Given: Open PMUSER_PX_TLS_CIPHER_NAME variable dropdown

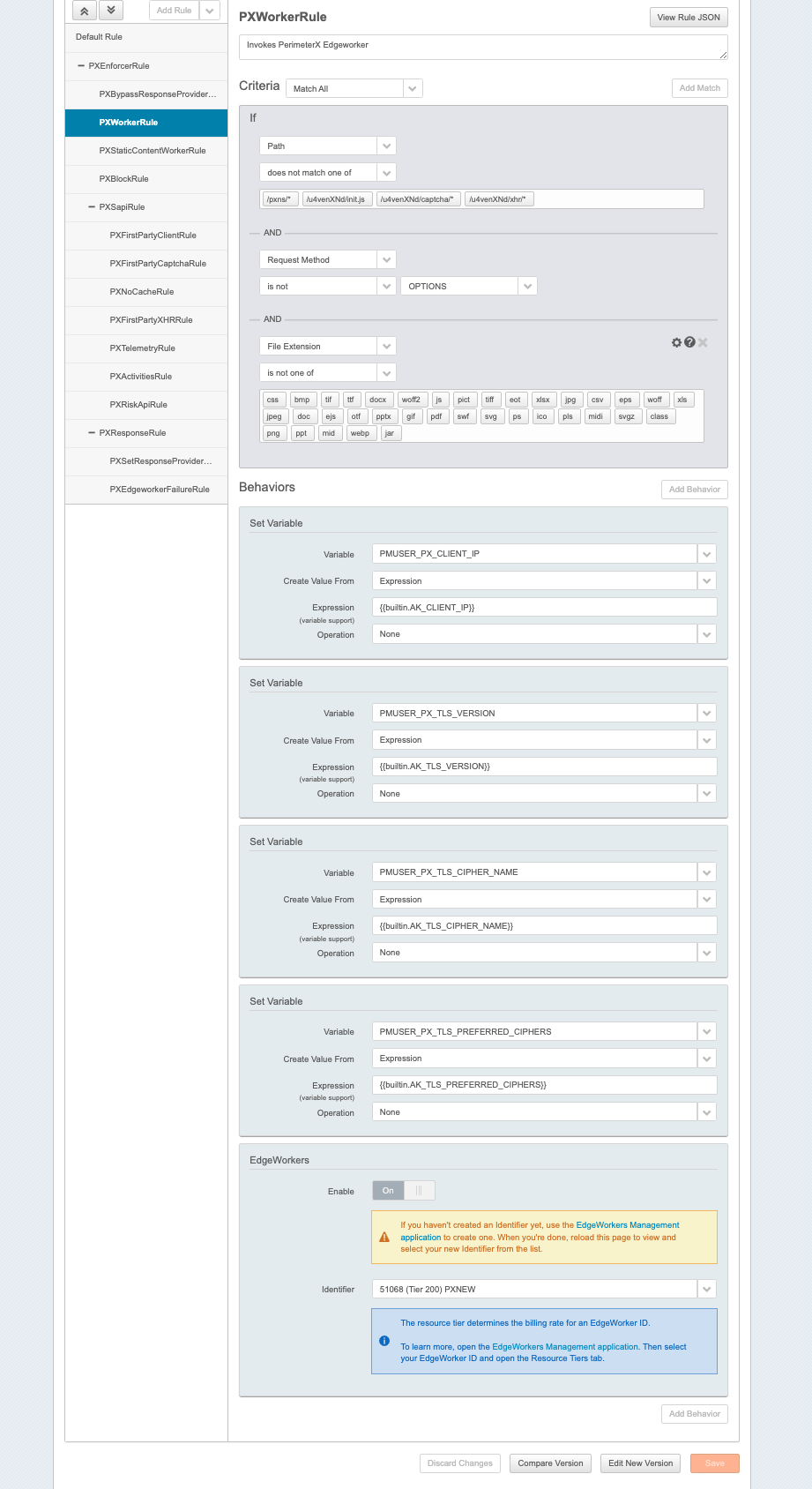Looking at the screenshot, I should [707, 872].
